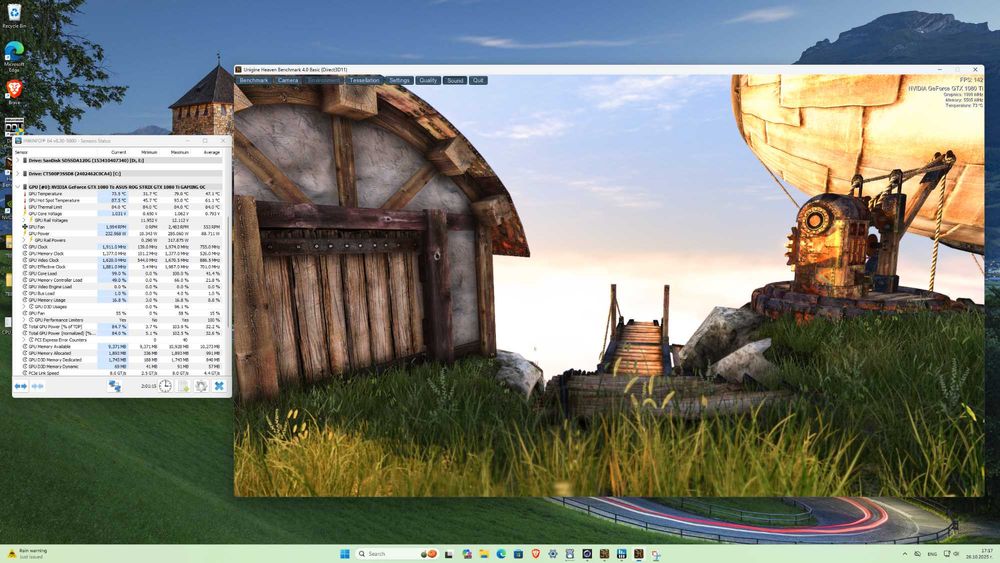Open the Windows Start menu
This screenshot has height=563, width=1000.
344,554
